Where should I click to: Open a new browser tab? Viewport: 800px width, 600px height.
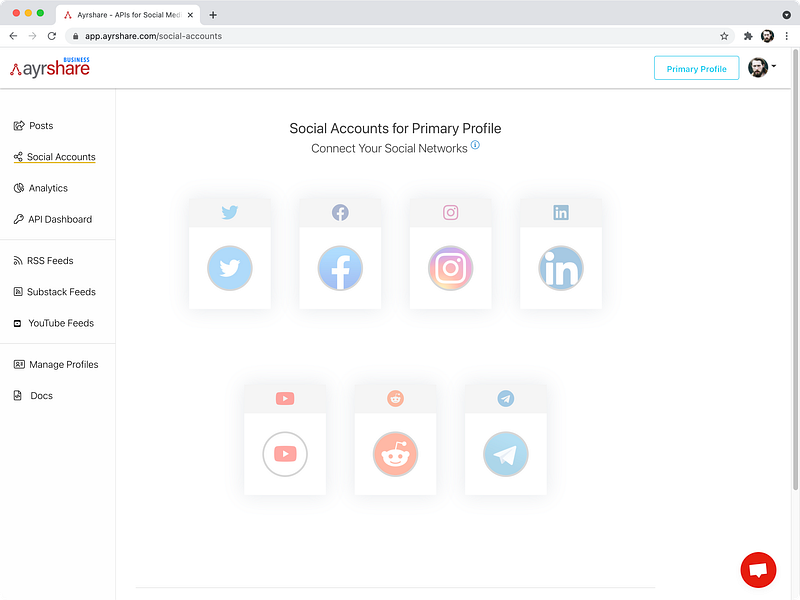pyautogui.click(x=213, y=15)
